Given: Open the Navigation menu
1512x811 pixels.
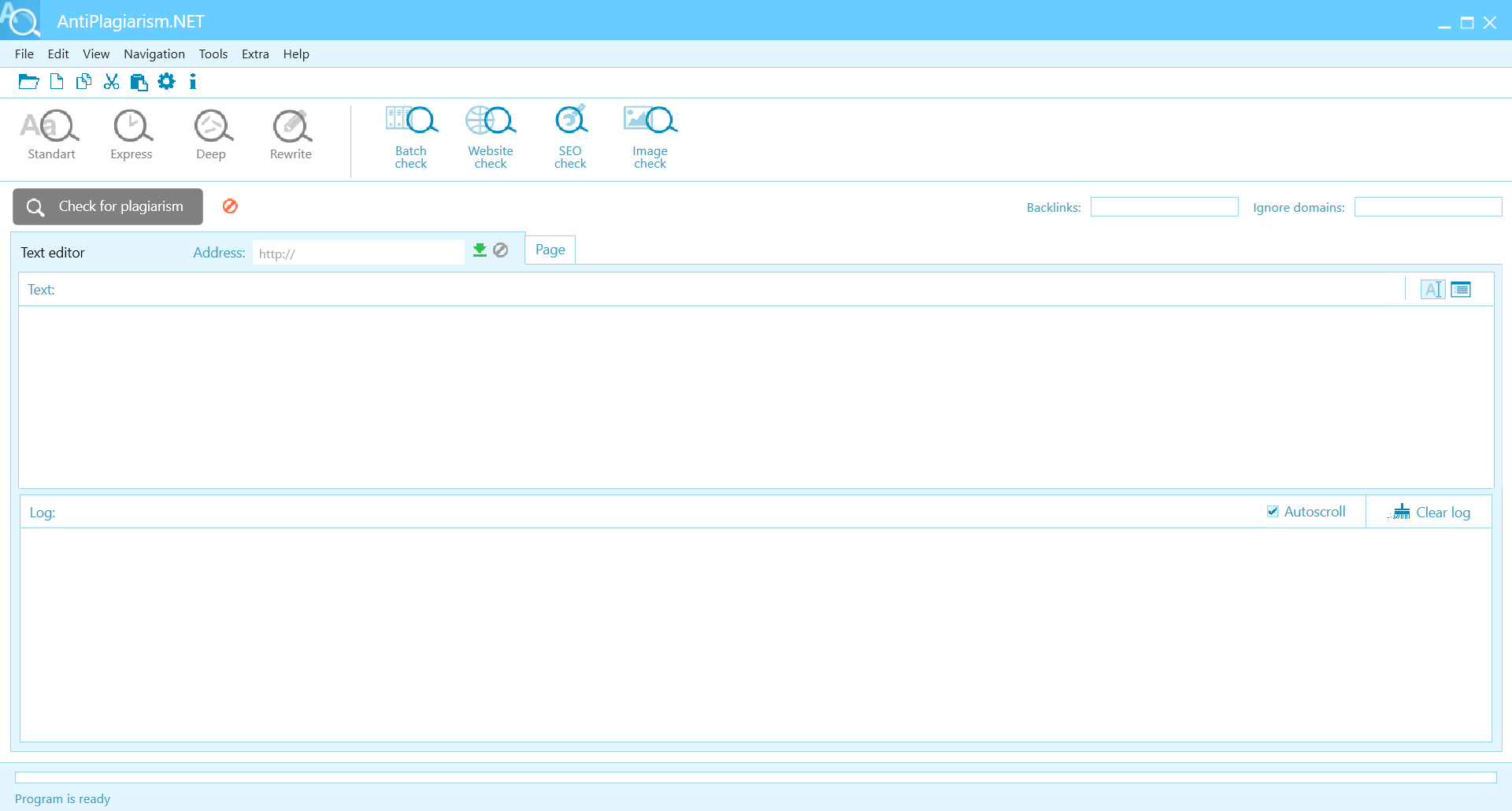Looking at the screenshot, I should coord(154,54).
